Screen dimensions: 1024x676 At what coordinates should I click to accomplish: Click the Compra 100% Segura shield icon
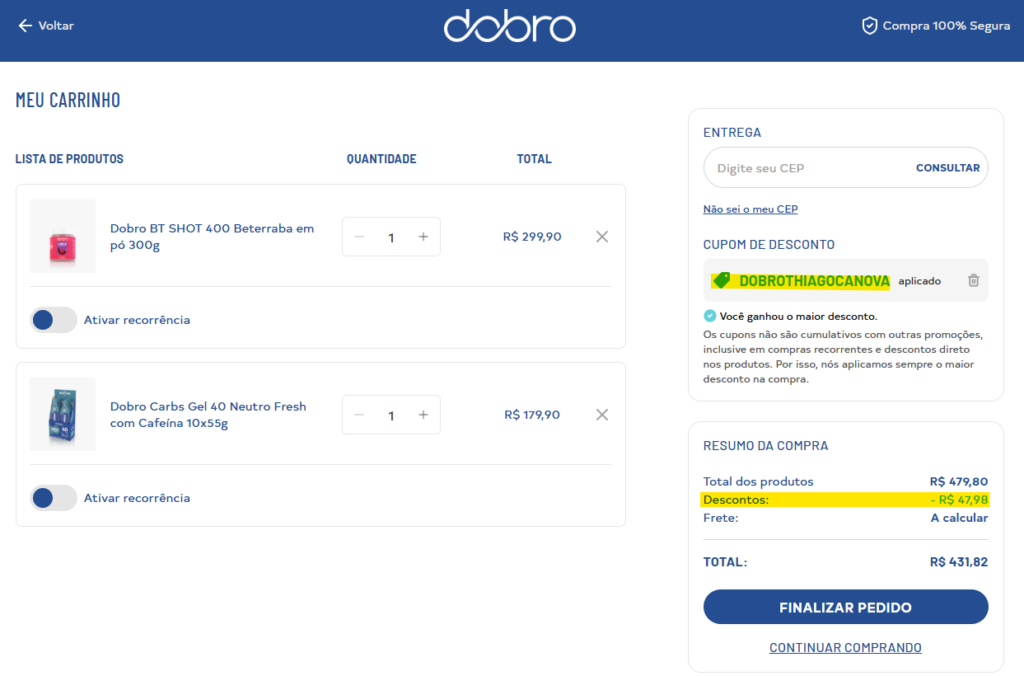[869, 25]
